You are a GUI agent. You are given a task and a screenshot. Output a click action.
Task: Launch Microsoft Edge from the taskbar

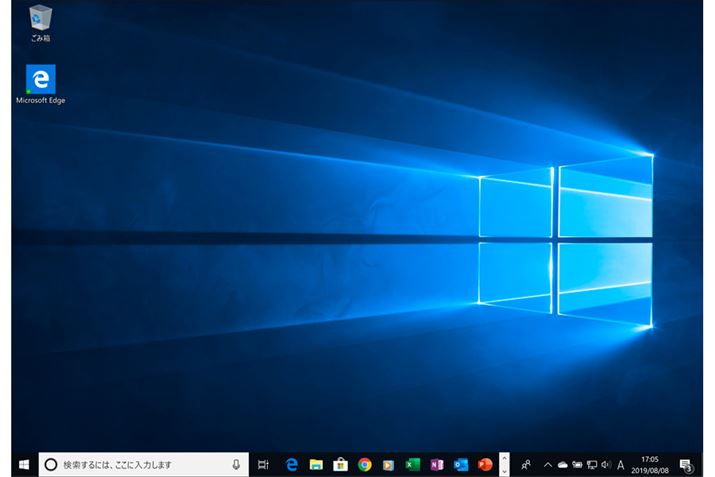pos(292,464)
